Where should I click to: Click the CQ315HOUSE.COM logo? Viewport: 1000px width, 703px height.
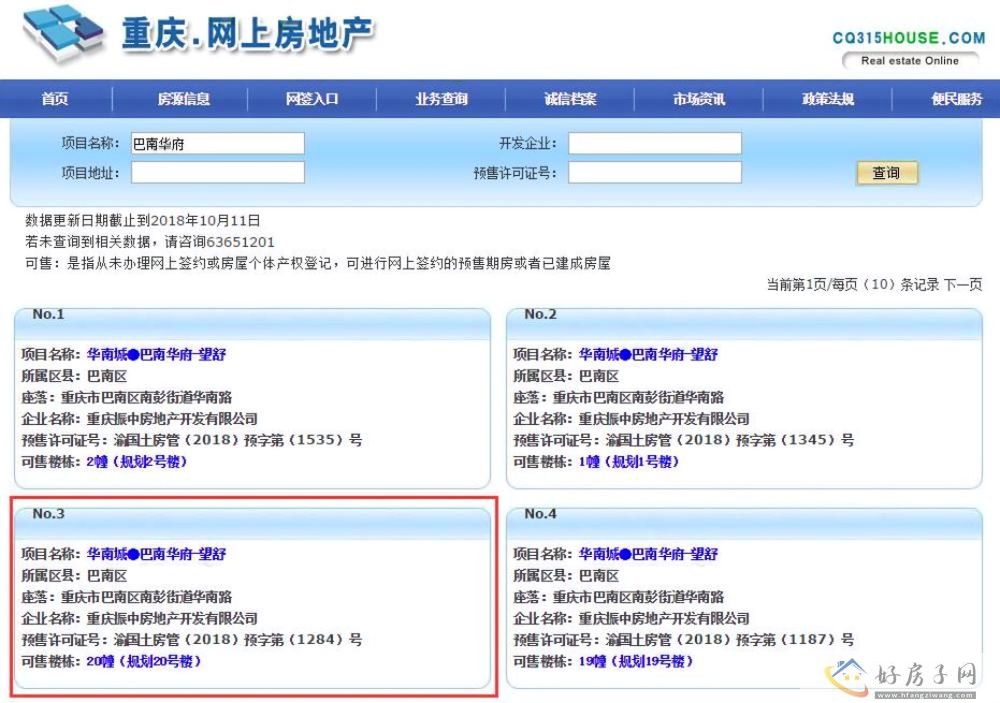pyautogui.click(x=908, y=38)
